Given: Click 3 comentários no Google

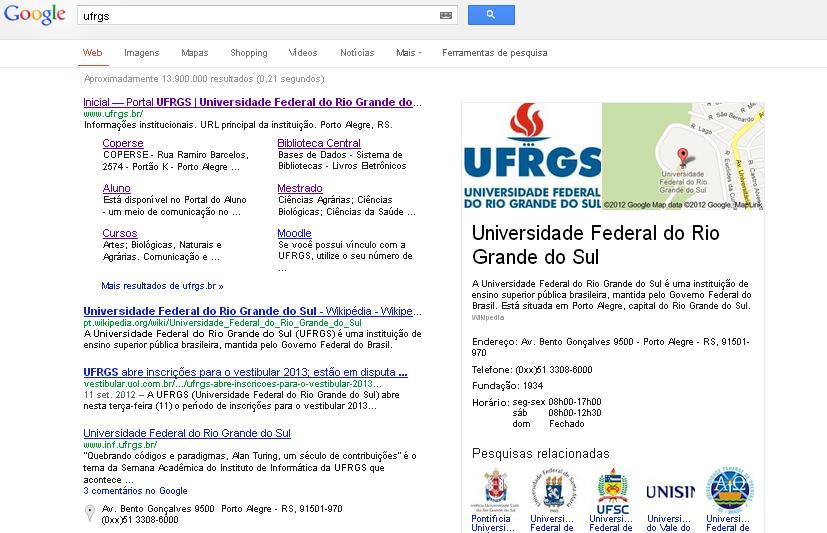Looking at the screenshot, I should click(136, 490).
